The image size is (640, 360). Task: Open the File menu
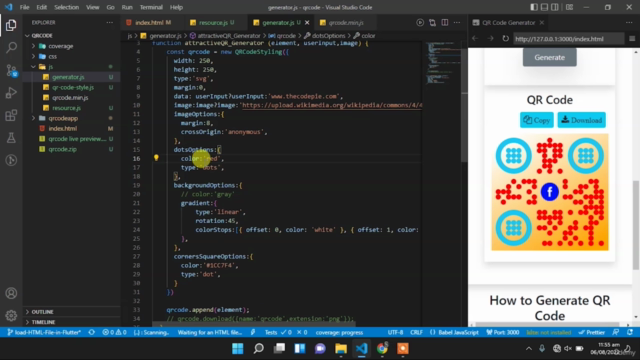pyautogui.click(x=24, y=7)
